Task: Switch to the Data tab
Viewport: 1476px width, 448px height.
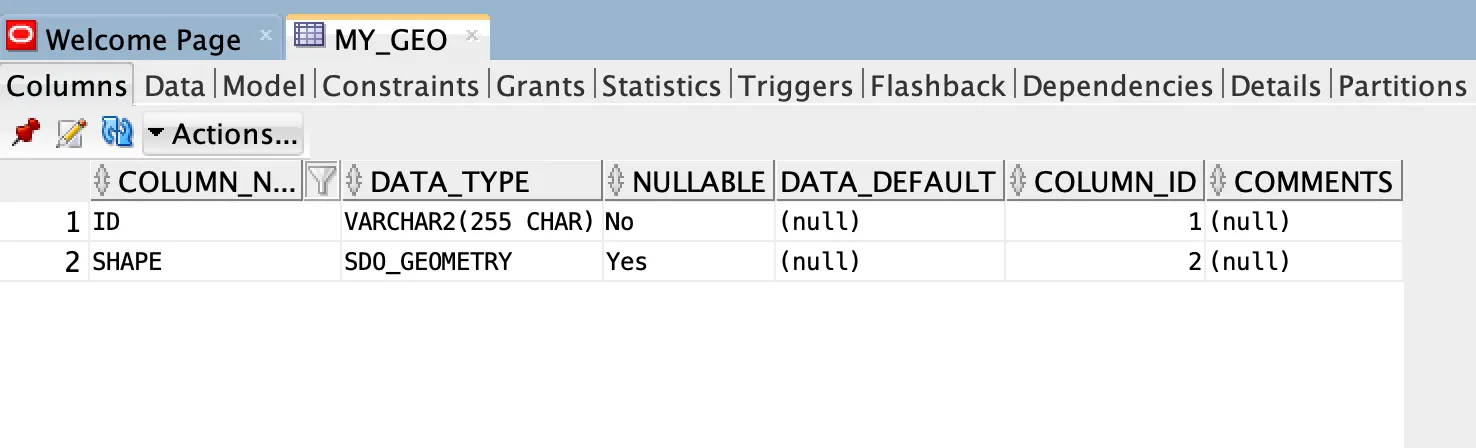Action: (x=175, y=86)
